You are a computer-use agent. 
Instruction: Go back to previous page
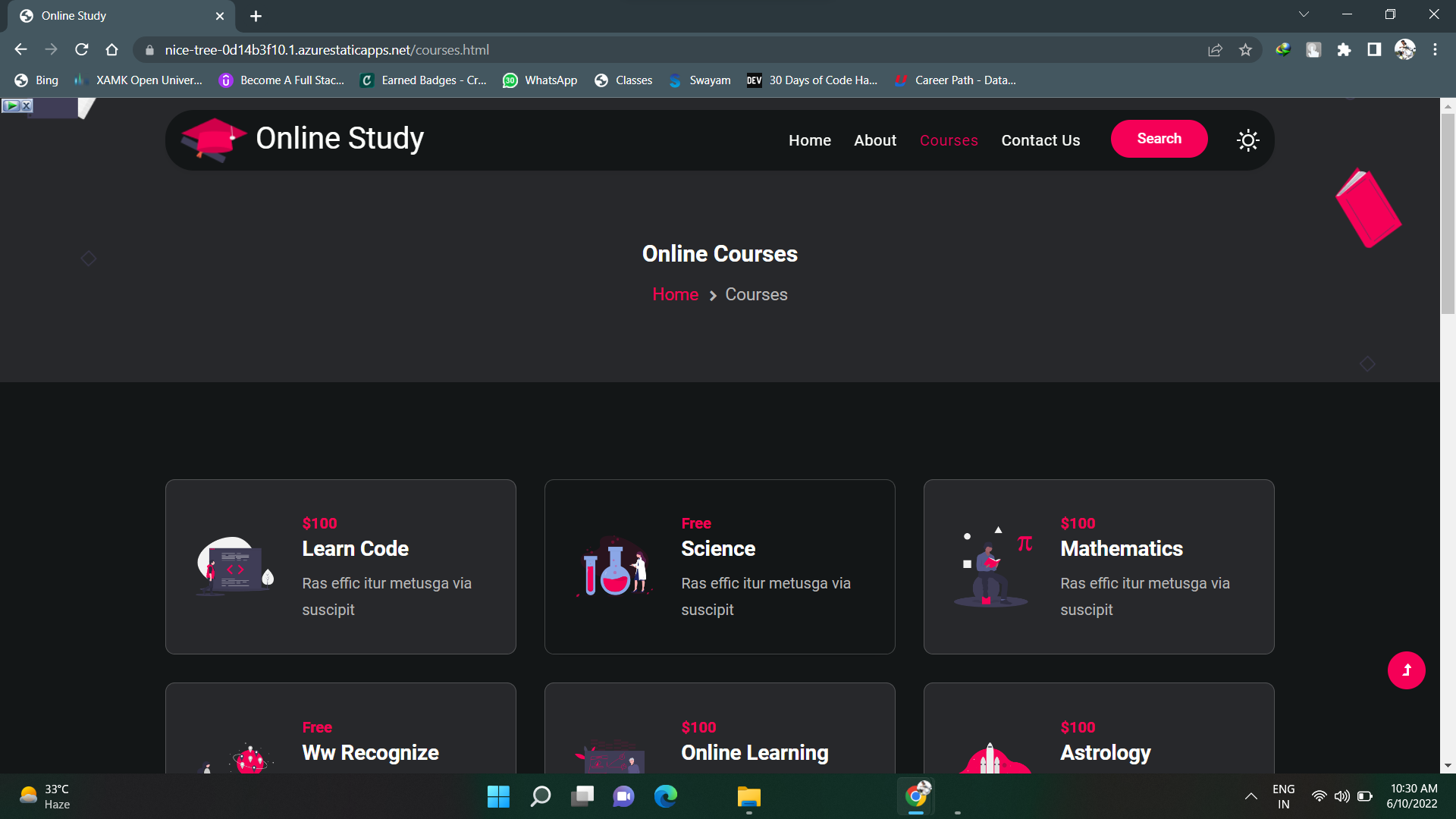[20, 50]
